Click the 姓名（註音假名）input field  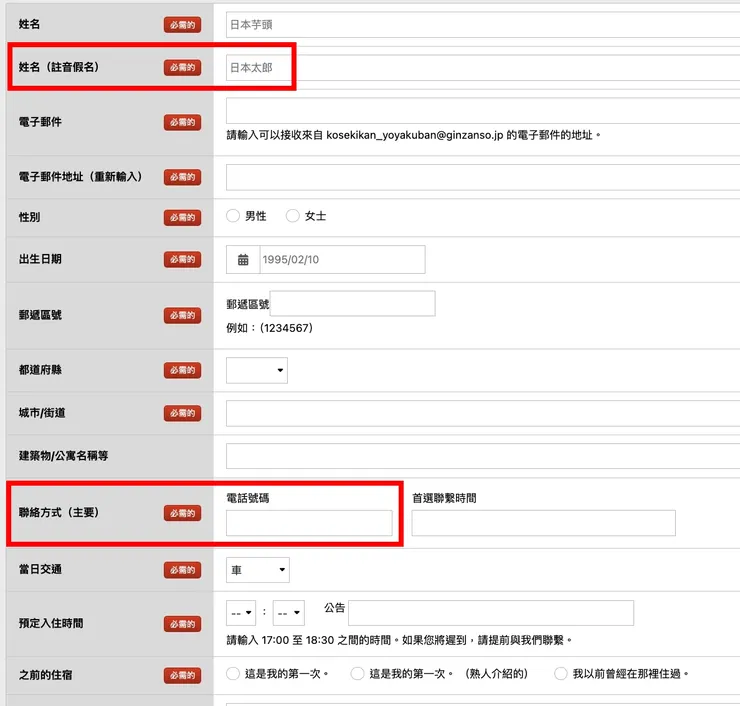point(483,67)
